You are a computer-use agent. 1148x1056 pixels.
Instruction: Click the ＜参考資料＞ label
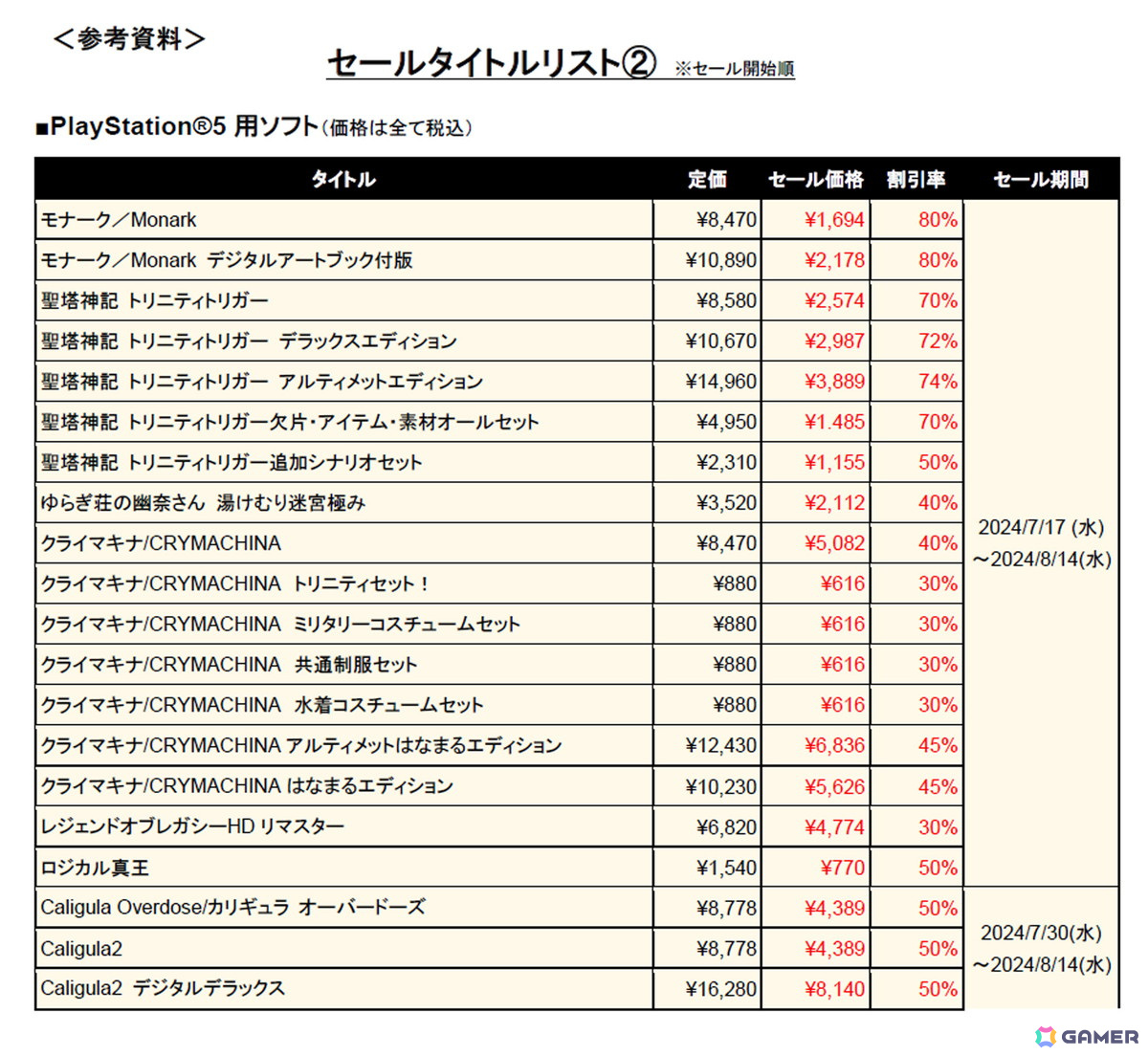point(129,39)
